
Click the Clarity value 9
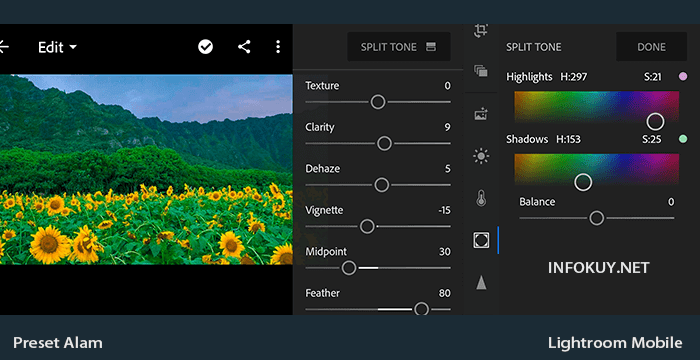pos(447,127)
